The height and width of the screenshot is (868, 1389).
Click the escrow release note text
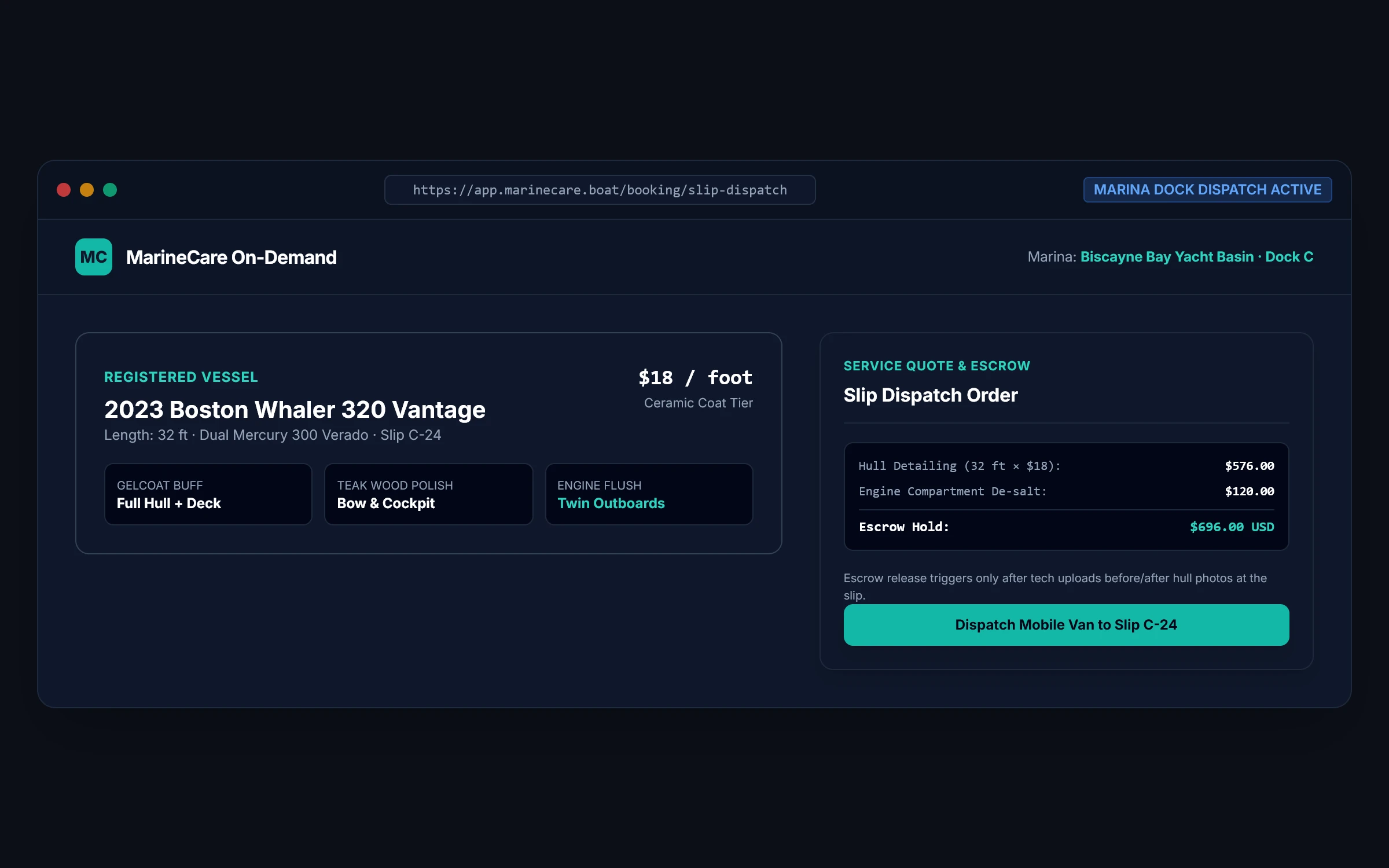pyautogui.click(x=1056, y=587)
